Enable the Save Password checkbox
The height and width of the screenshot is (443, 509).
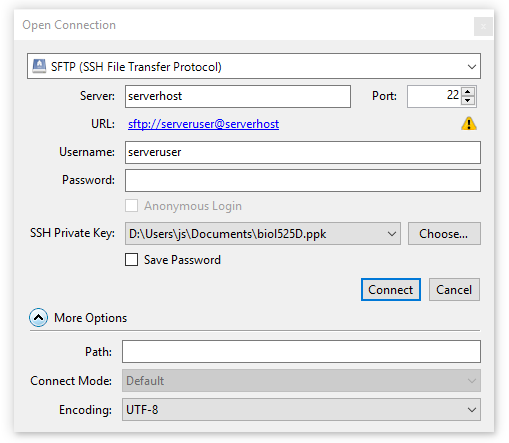click(131, 259)
